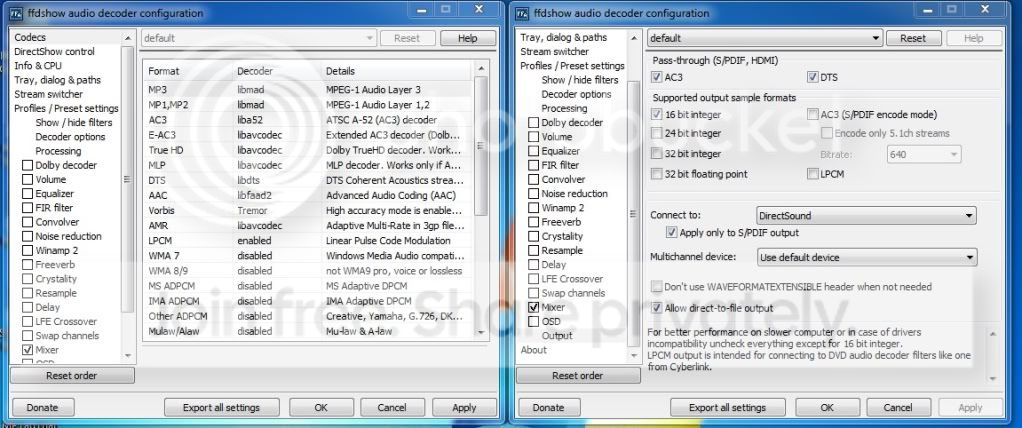Click right window tree scrollbar
Screen dimensions: 1022x428
coord(632,214)
